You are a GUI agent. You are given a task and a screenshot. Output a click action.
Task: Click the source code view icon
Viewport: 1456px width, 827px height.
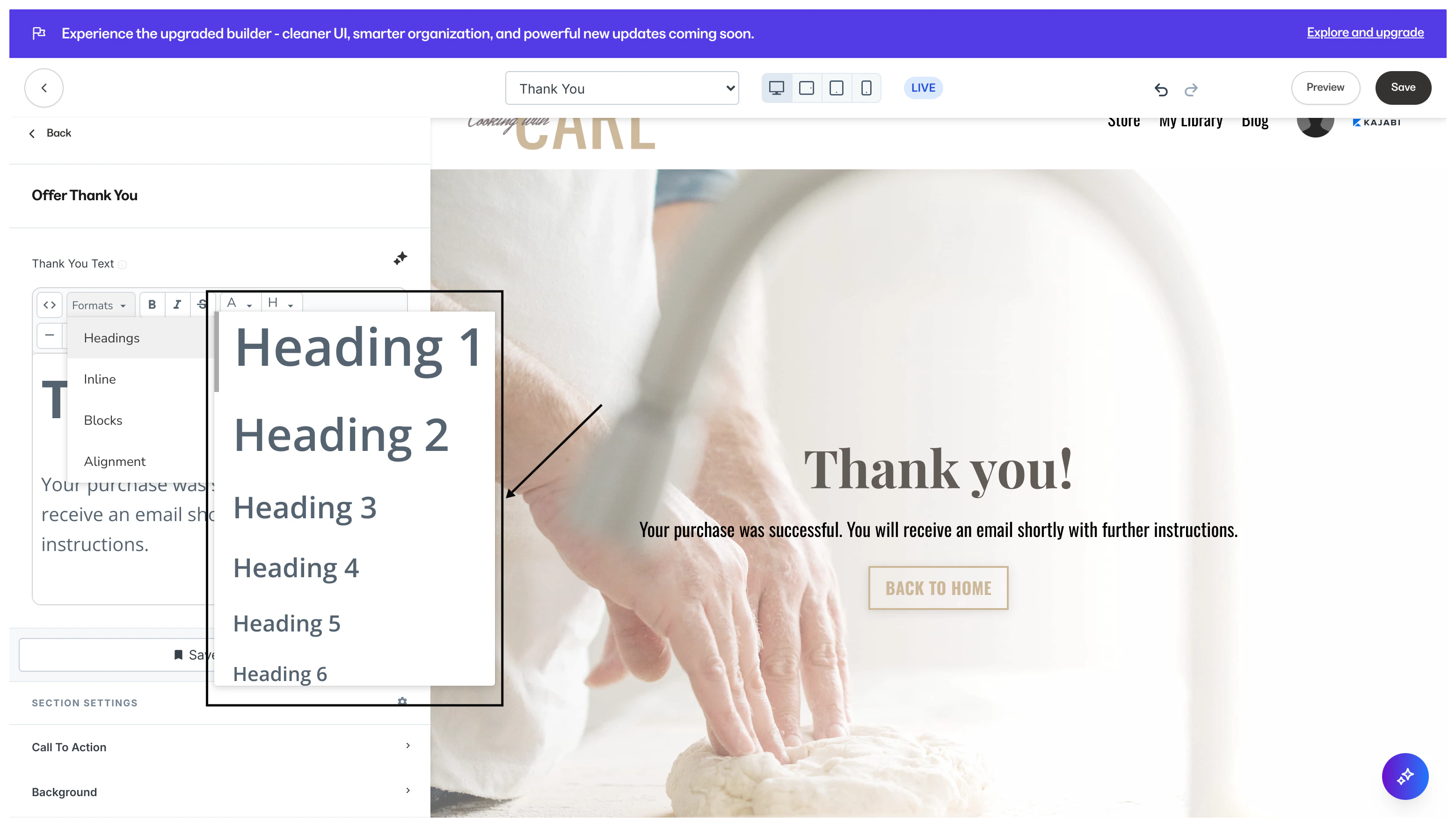point(50,305)
